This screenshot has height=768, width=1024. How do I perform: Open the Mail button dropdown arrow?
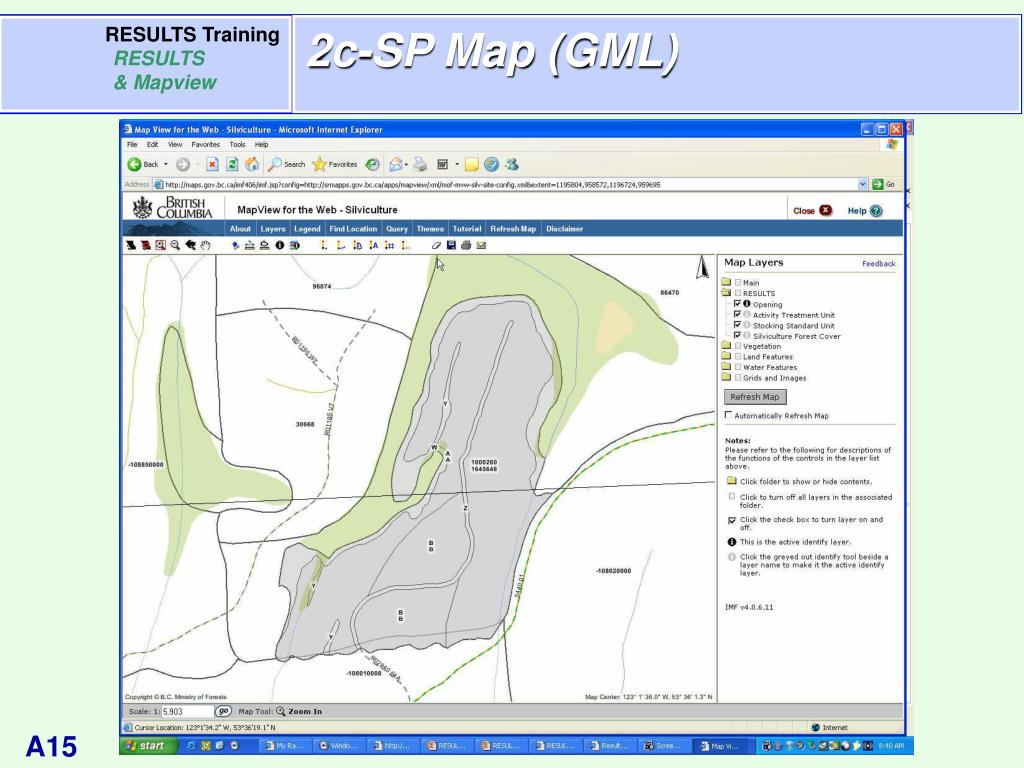[406, 165]
